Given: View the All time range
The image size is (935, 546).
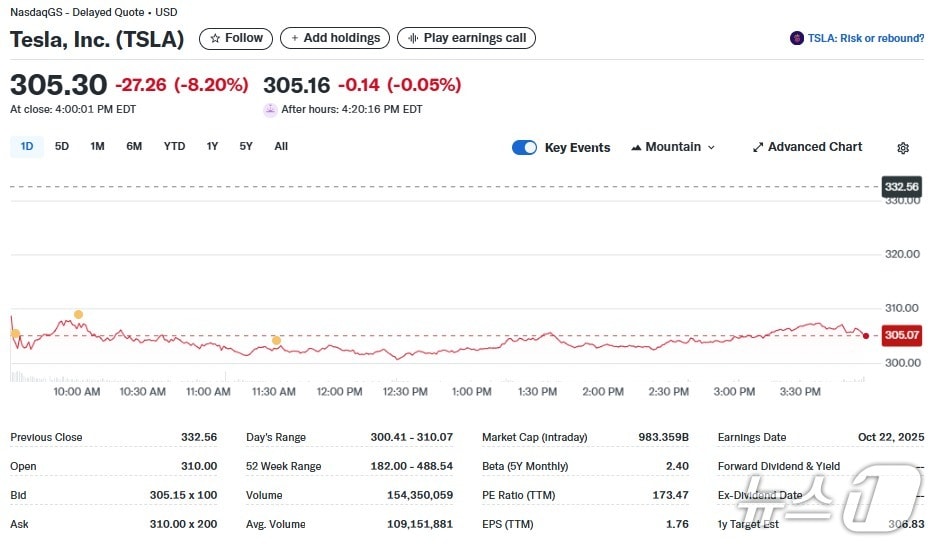Looking at the screenshot, I should tap(281, 146).
